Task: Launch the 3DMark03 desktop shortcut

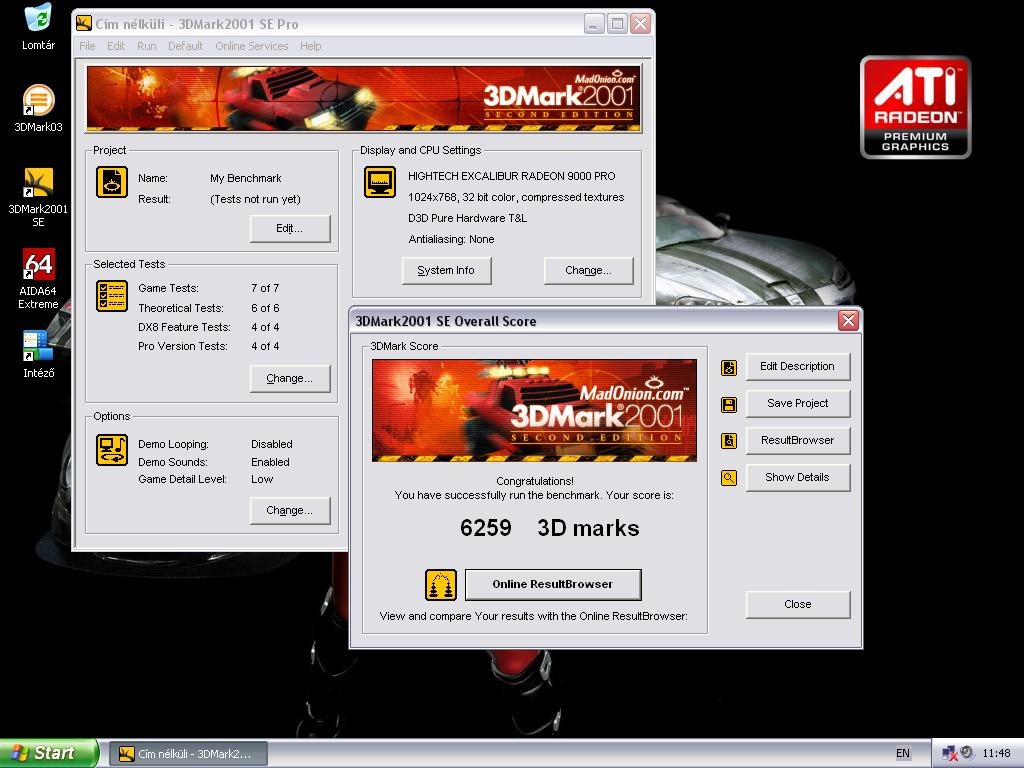Action: click(x=38, y=108)
